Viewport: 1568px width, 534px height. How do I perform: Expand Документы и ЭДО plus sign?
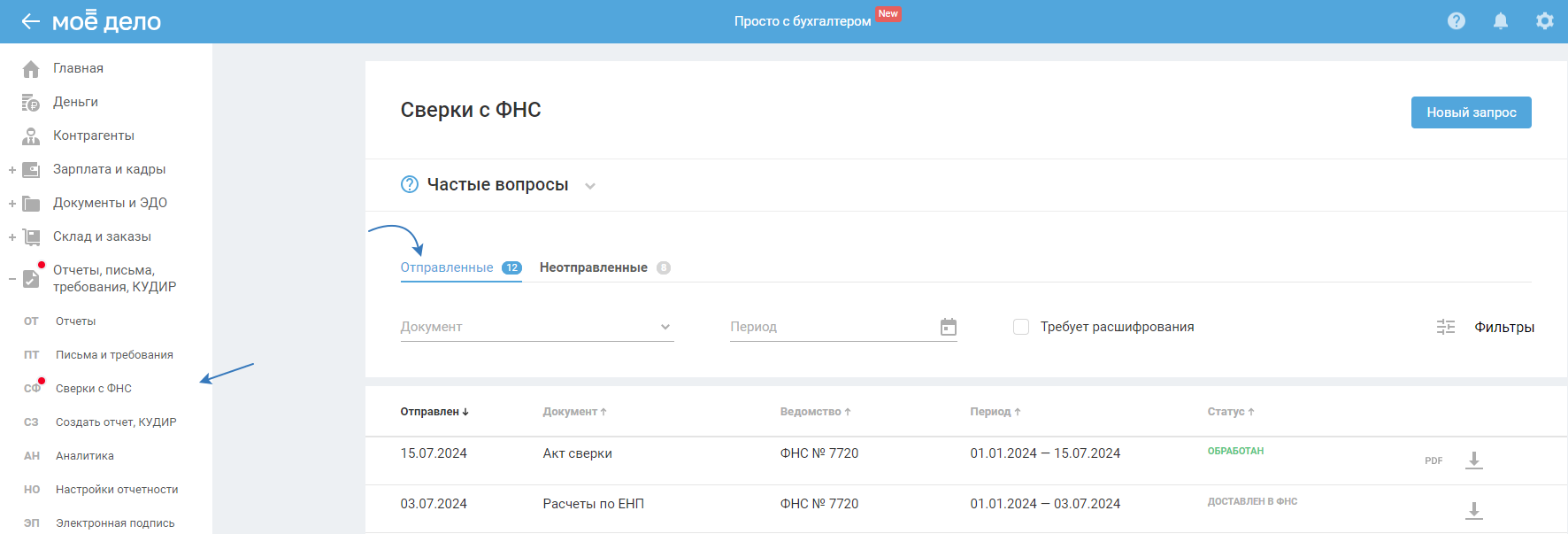pyautogui.click(x=12, y=204)
